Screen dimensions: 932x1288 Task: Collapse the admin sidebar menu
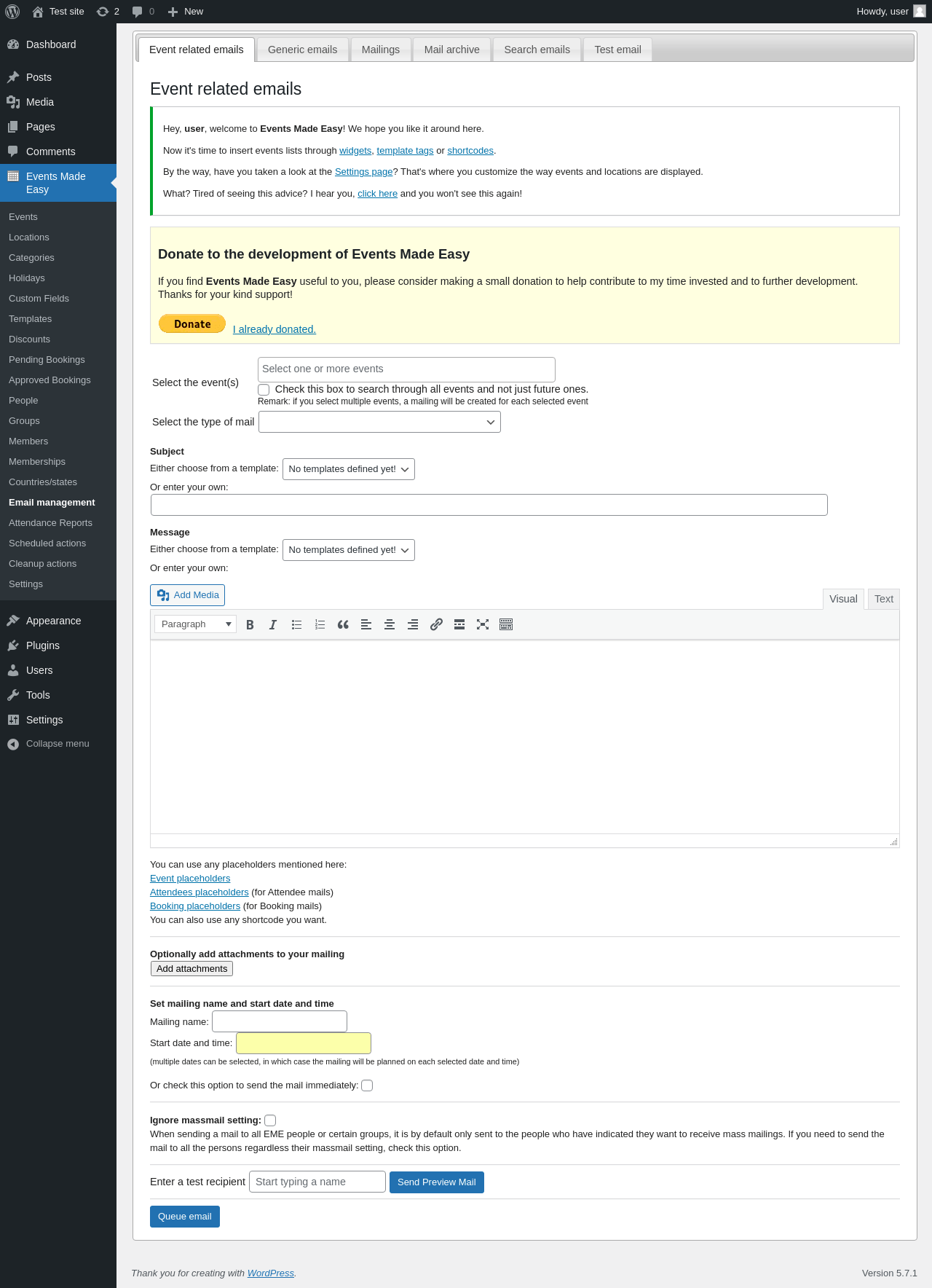[x=58, y=744]
